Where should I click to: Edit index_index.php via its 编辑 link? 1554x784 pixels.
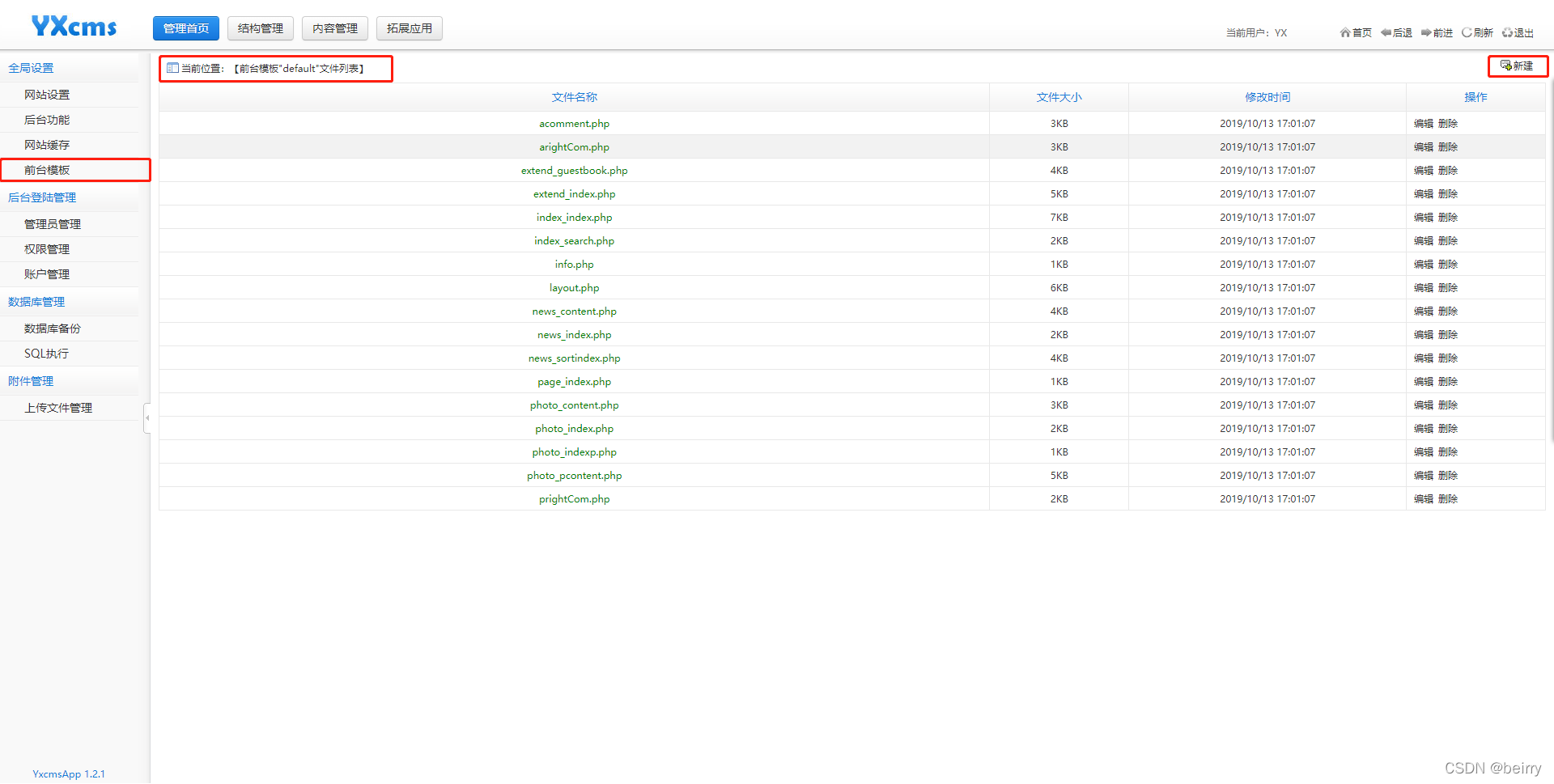pos(1424,218)
